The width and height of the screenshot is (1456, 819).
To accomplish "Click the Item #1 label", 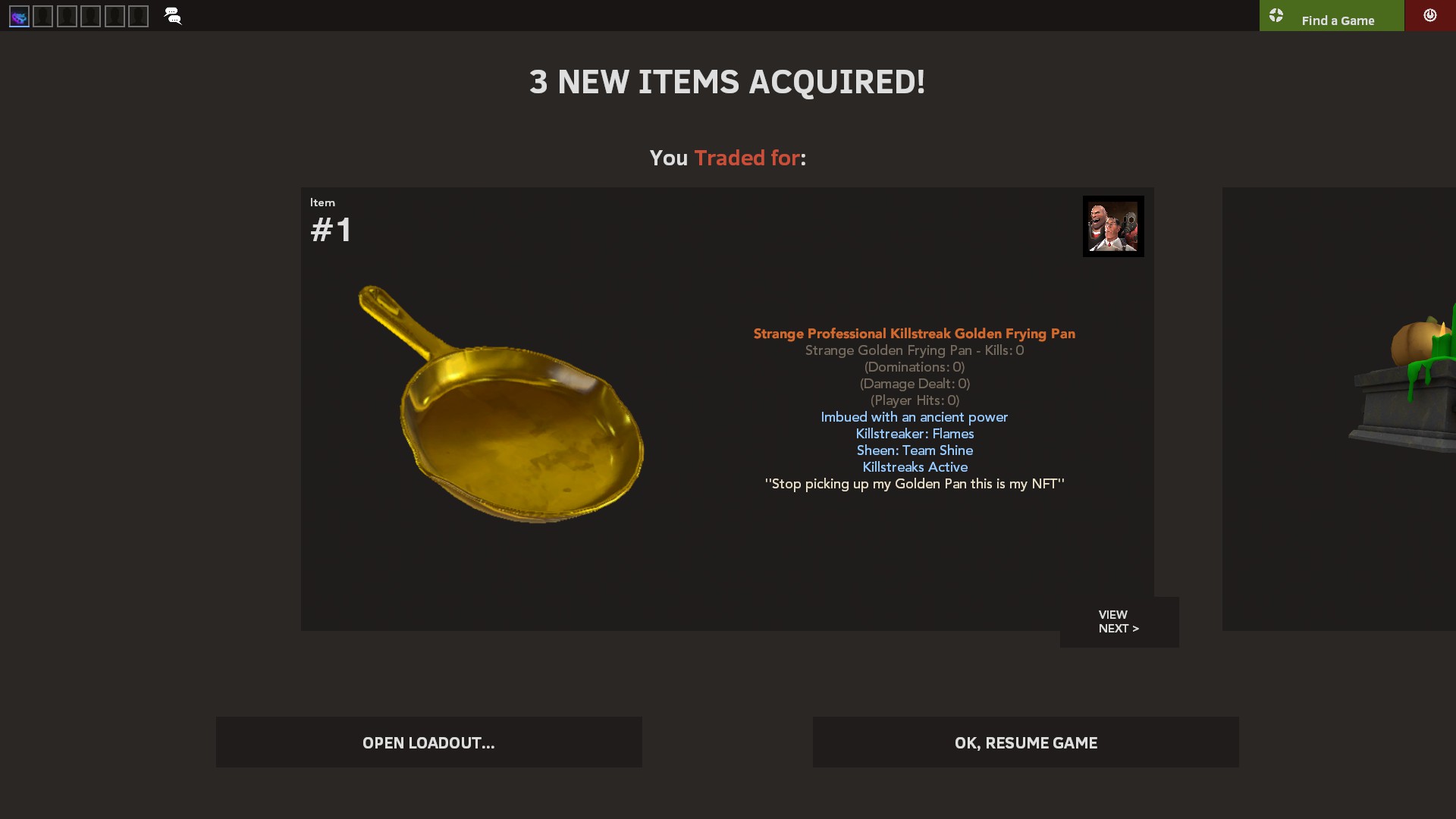I will click(x=331, y=221).
